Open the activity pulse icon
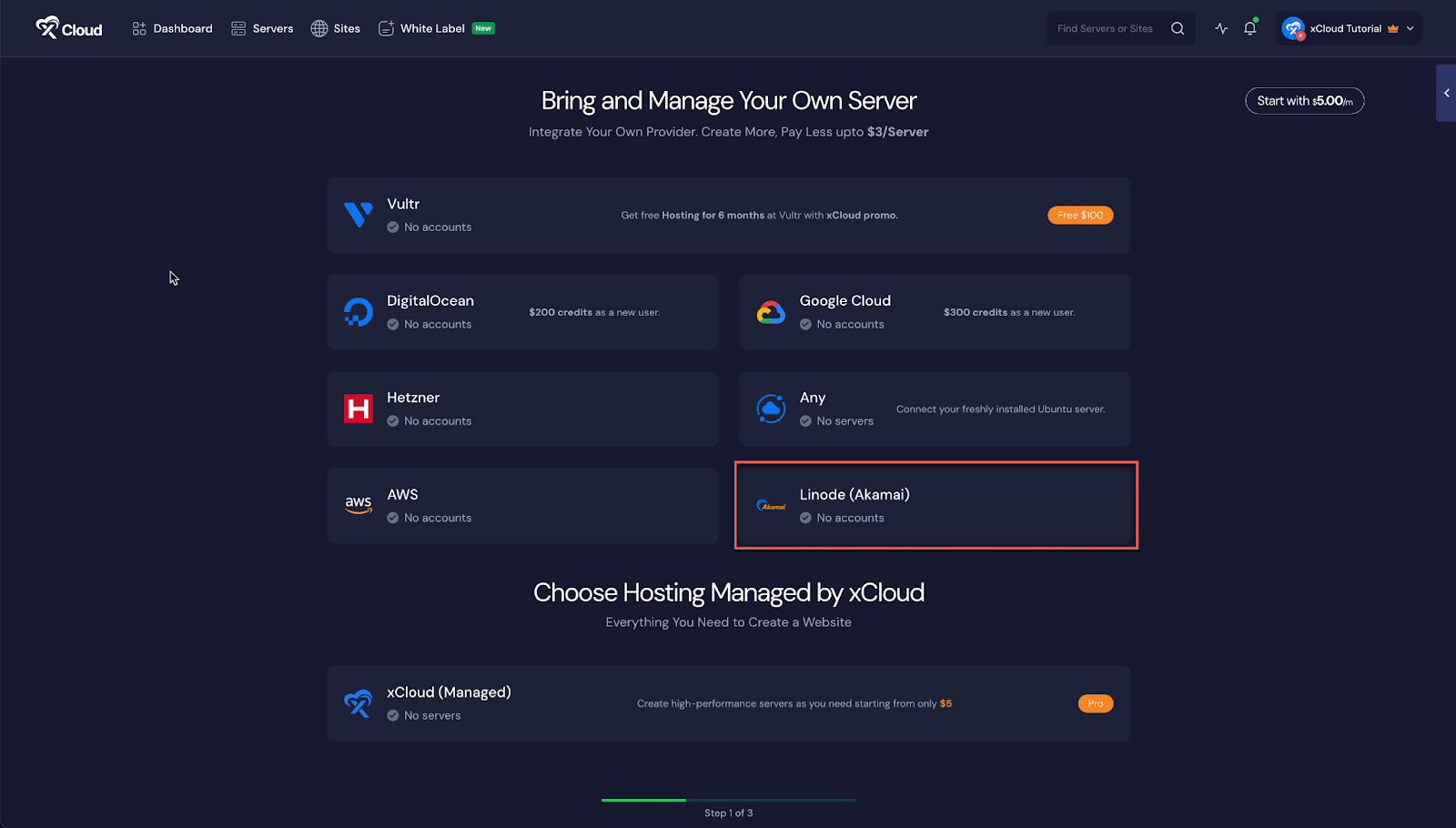Screen dimensions: 1456x828 point(1221,28)
